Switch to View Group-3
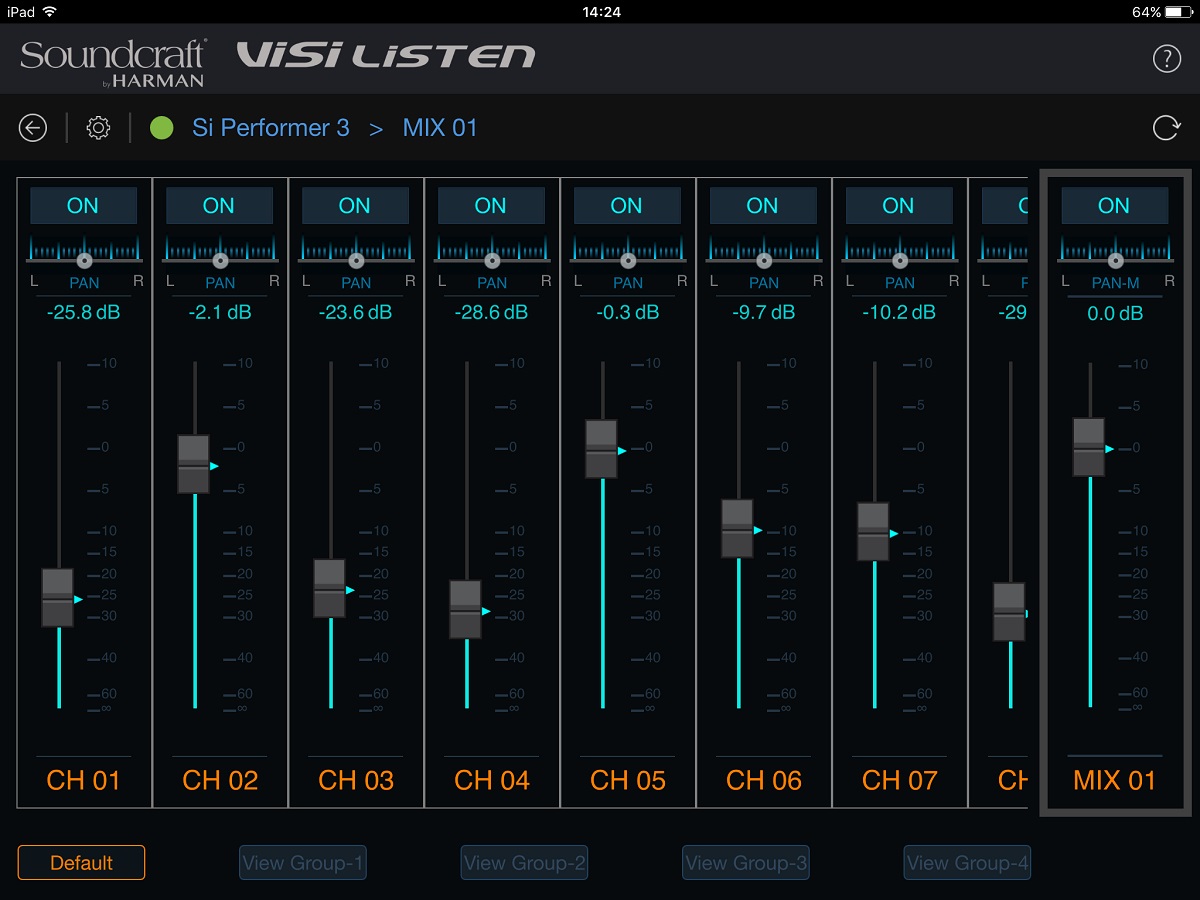Image resolution: width=1200 pixels, height=900 pixels. click(746, 863)
